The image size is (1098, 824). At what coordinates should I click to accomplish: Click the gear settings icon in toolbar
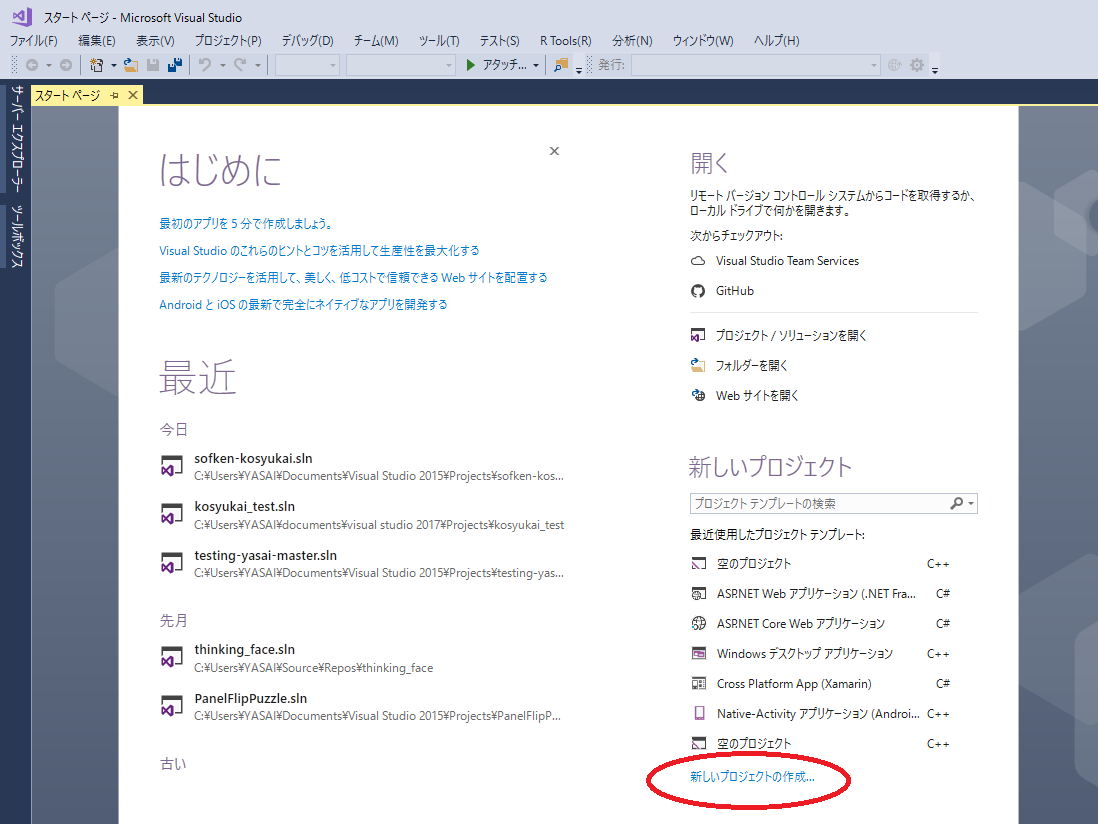point(917,65)
